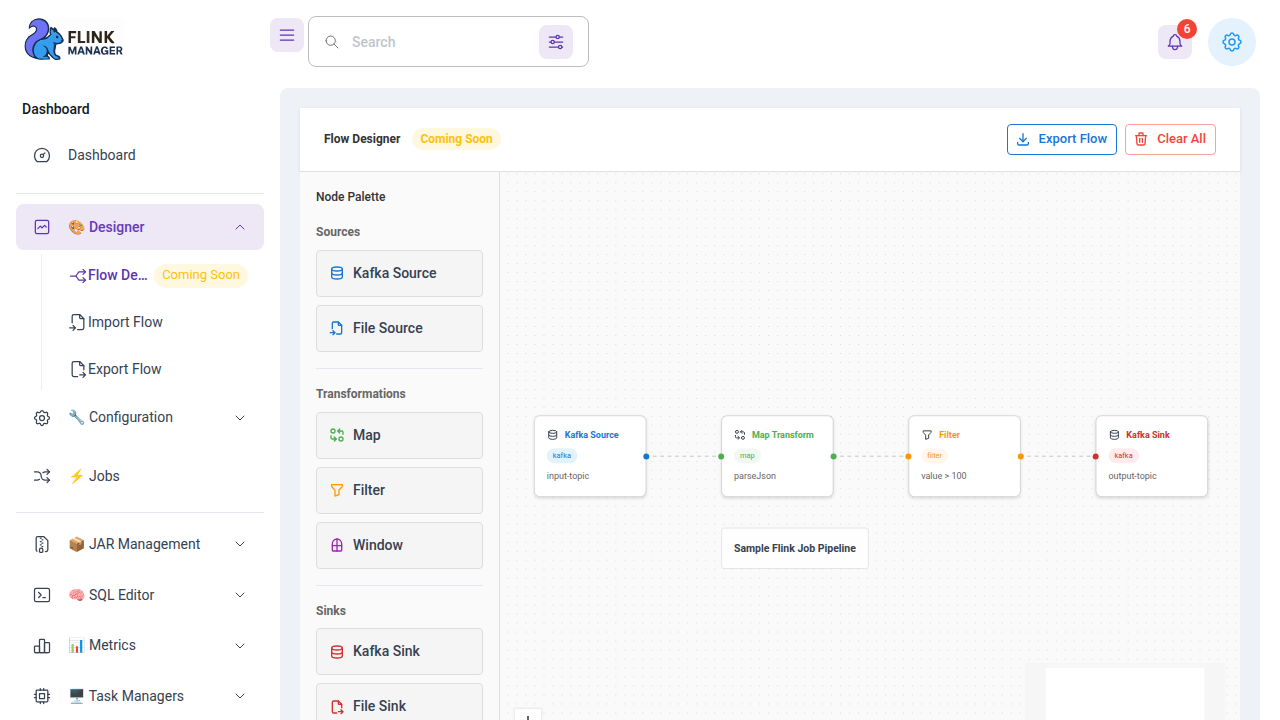Viewport: 1280px width, 720px height.
Task: Click the Sample Flink Job Pipeline label
Action: point(795,549)
